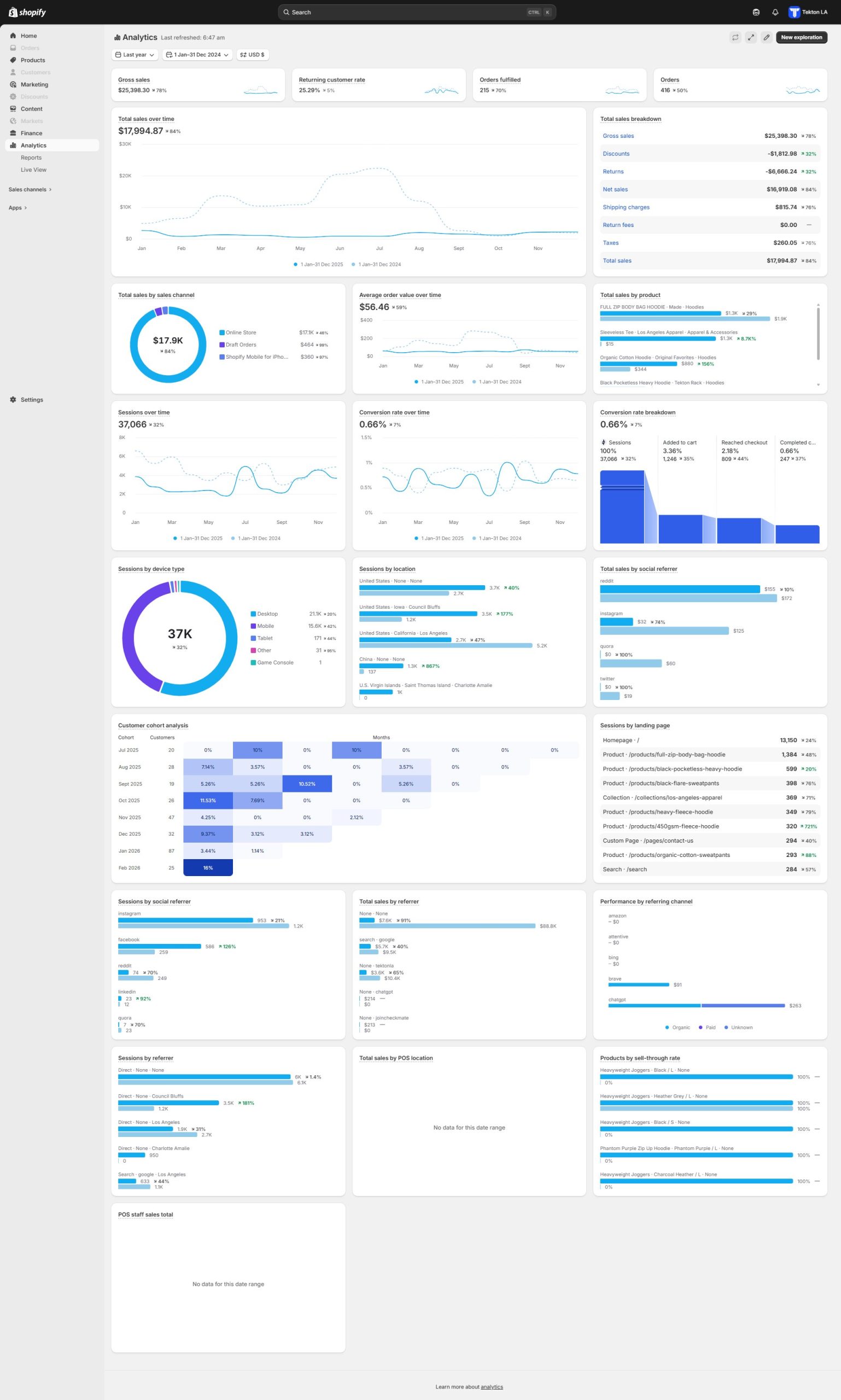841x1400 pixels.
Task: Click the auto-refresh dashboard icon
Action: (x=735, y=37)
